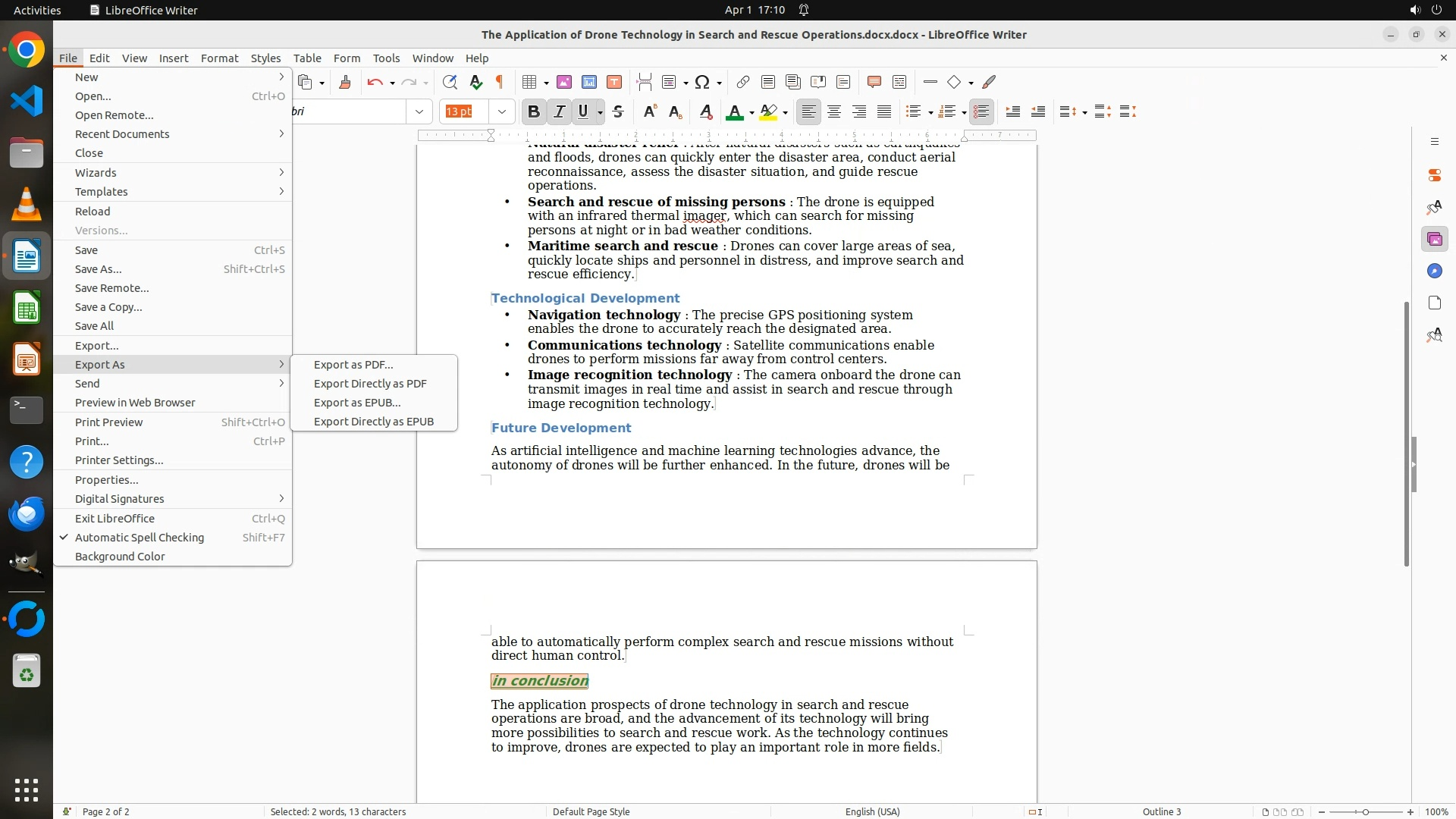Click the Justified alignment icon

click(884, 112)
